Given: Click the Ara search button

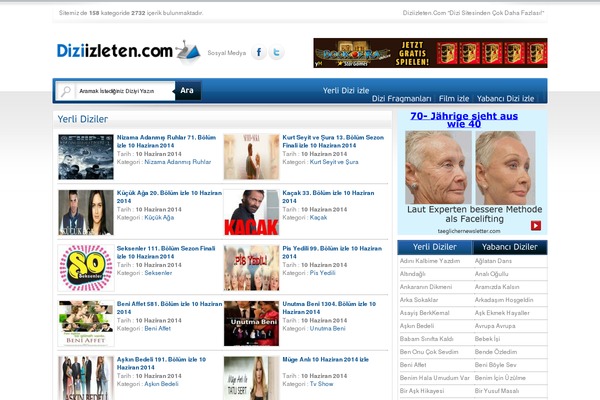Looking at the screenshot, I should click(187, 91).
